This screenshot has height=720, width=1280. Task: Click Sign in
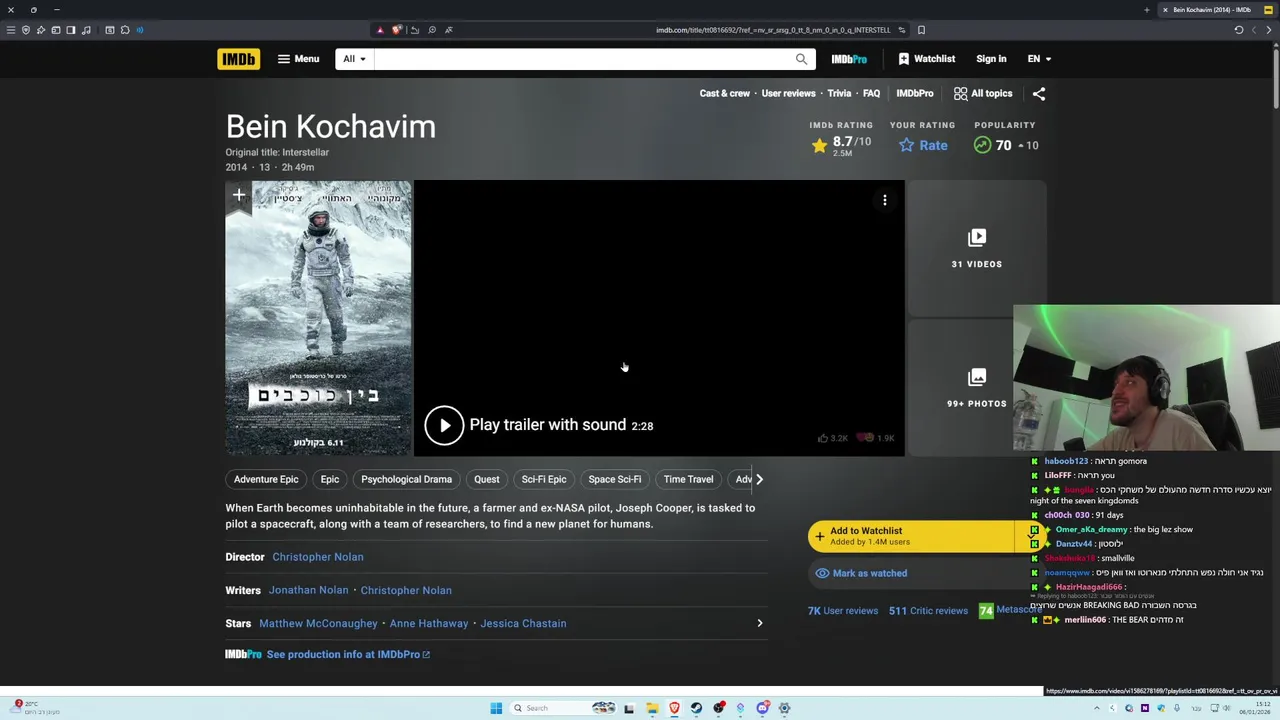[991, 59]
